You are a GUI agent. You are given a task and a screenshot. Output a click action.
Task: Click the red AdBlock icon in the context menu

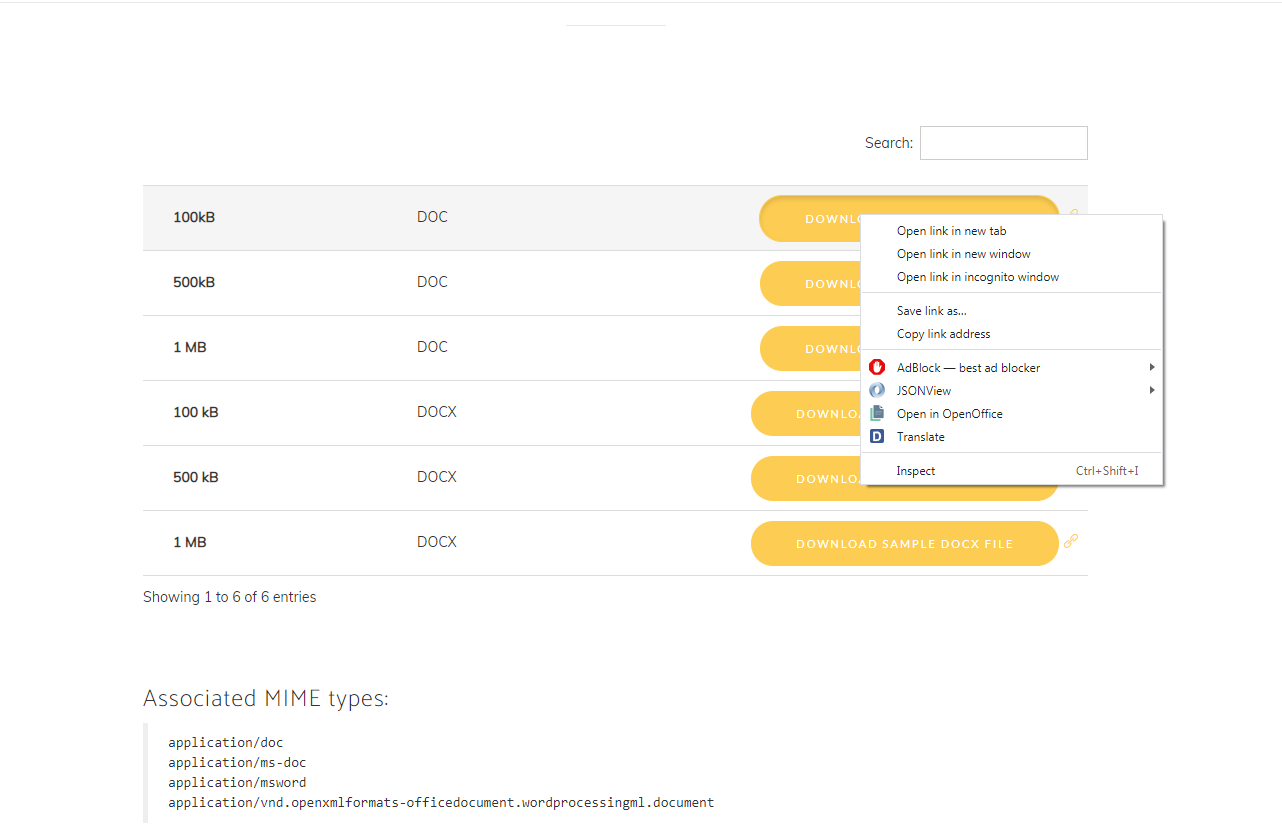click(x=877, y=368)
